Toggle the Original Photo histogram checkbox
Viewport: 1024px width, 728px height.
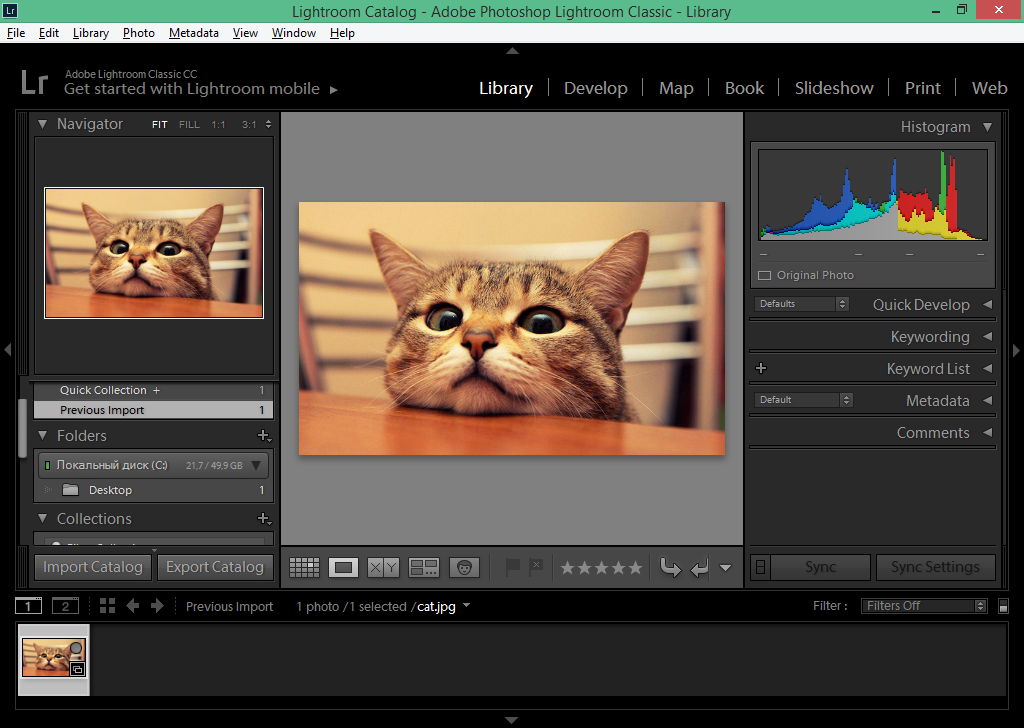[765, 274]
